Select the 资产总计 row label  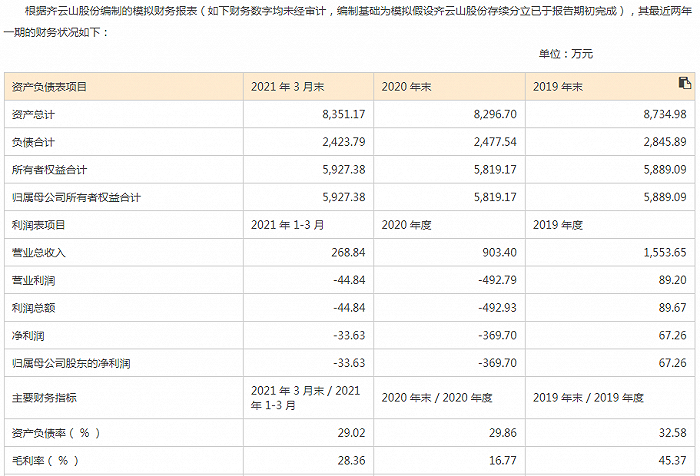tap(32, 115)
